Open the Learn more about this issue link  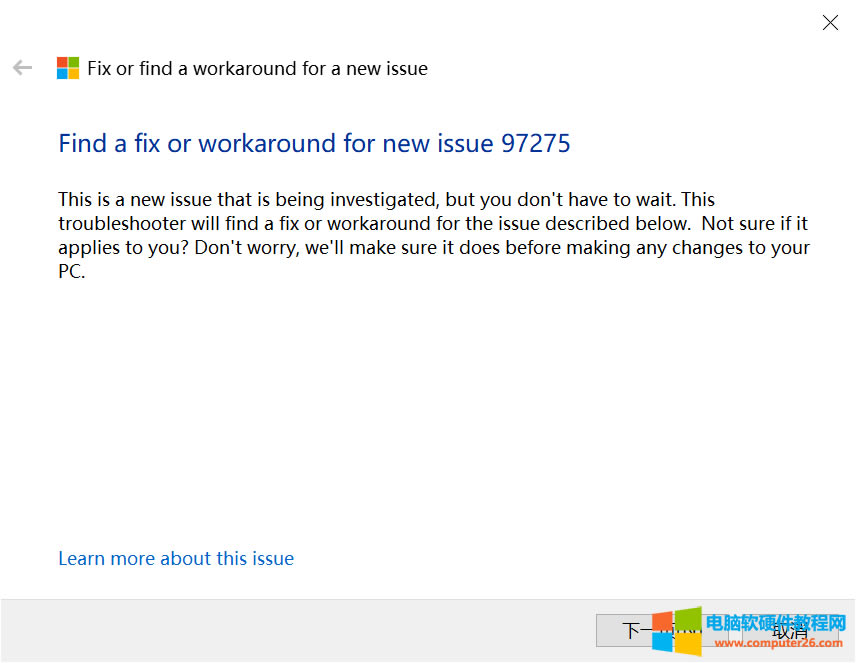[176, 558]
